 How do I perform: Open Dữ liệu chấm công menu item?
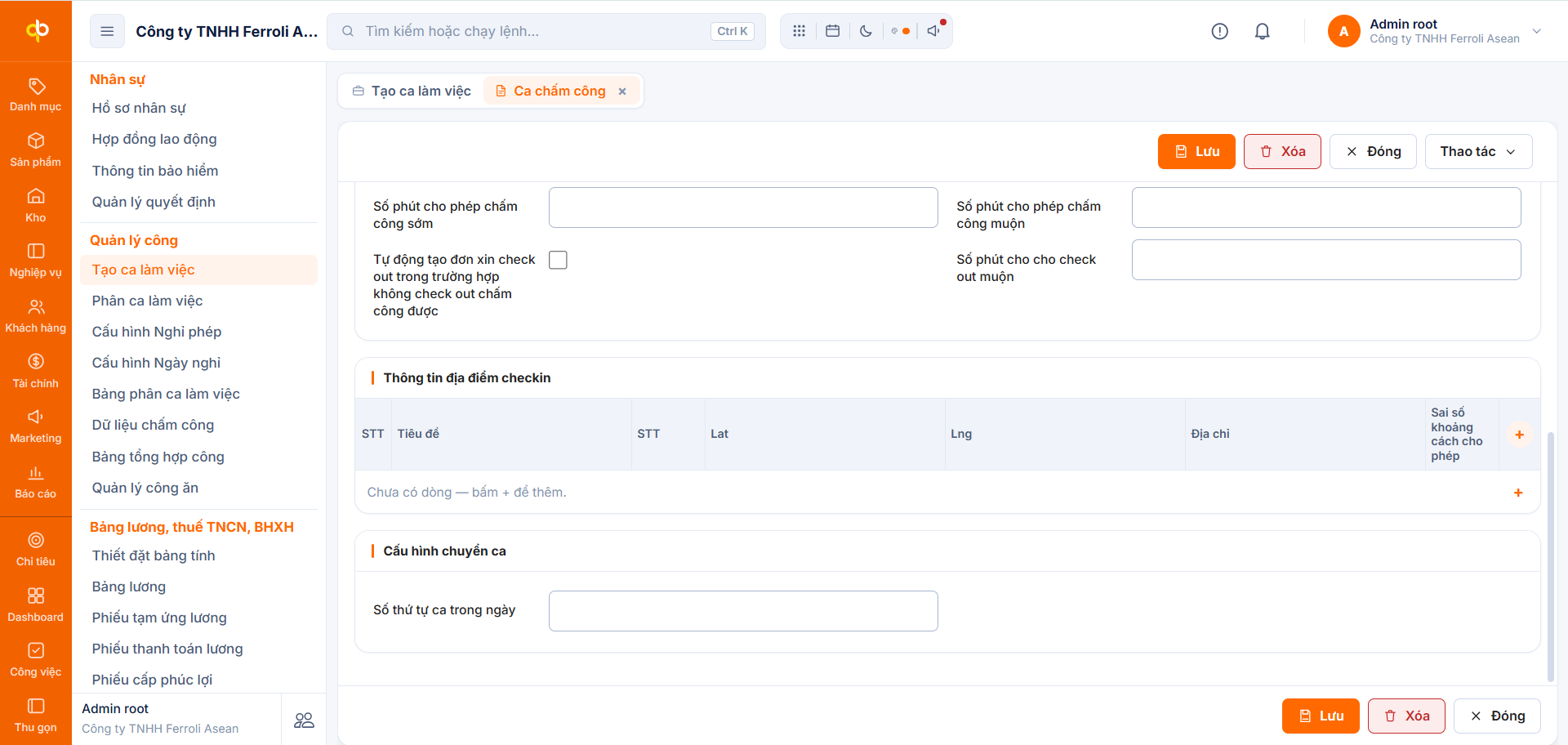(198, 425)
